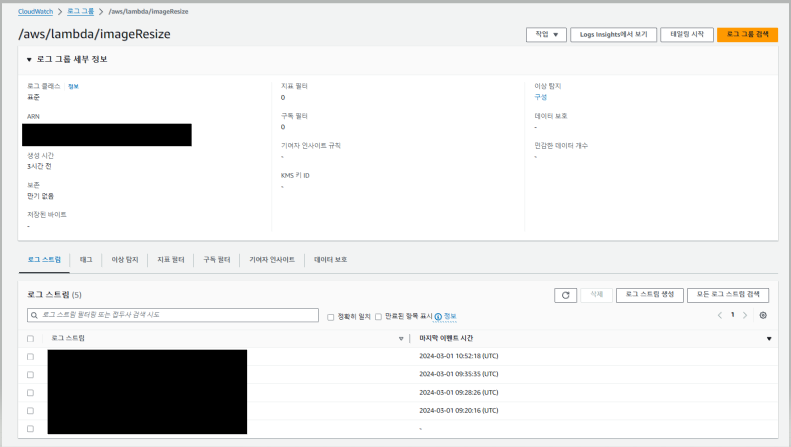Click the 2024-03-01 10:52:18 (UTC) timestamp
Screen dimensions: 791x447
(459, 356)
